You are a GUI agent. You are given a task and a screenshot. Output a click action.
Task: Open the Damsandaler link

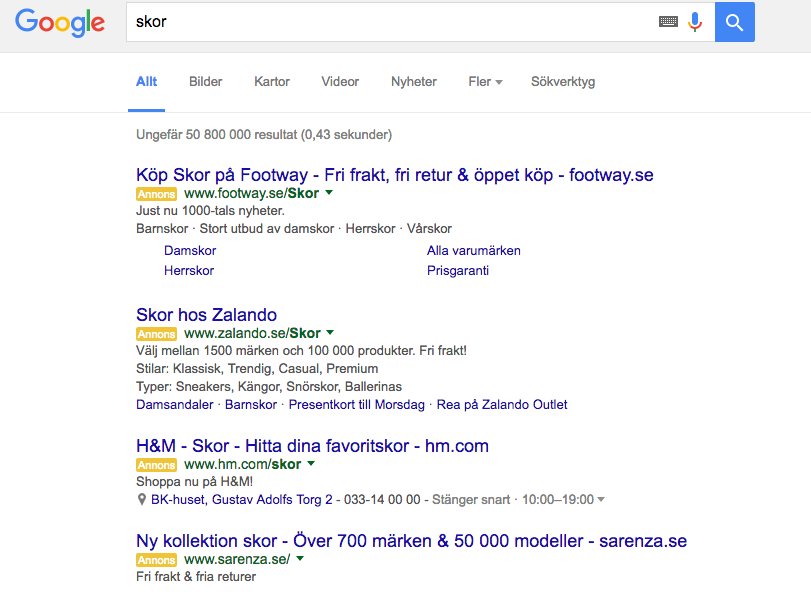point(174,405)
